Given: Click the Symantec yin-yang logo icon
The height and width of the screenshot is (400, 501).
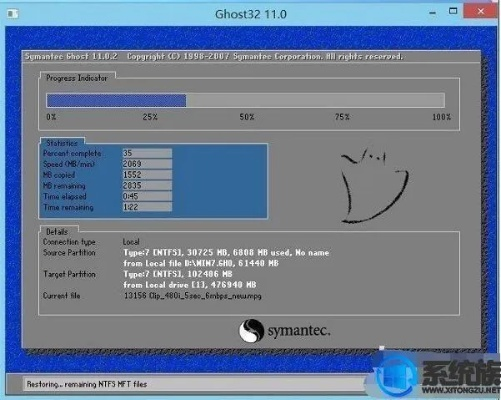Looking at the screenshot, I should (251, 331).
